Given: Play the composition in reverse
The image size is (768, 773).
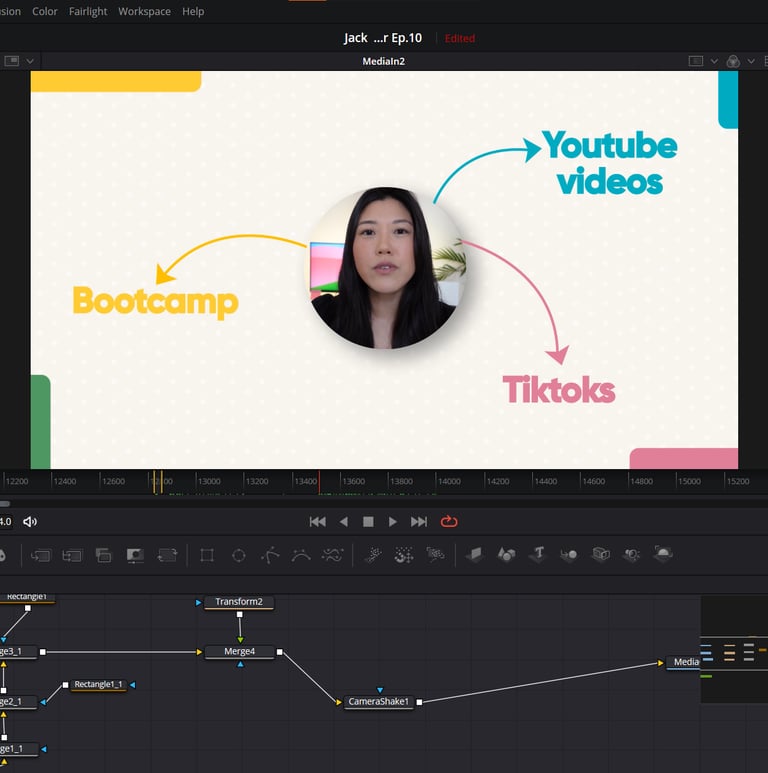Looking at the screenshot, I should (344, 522).
